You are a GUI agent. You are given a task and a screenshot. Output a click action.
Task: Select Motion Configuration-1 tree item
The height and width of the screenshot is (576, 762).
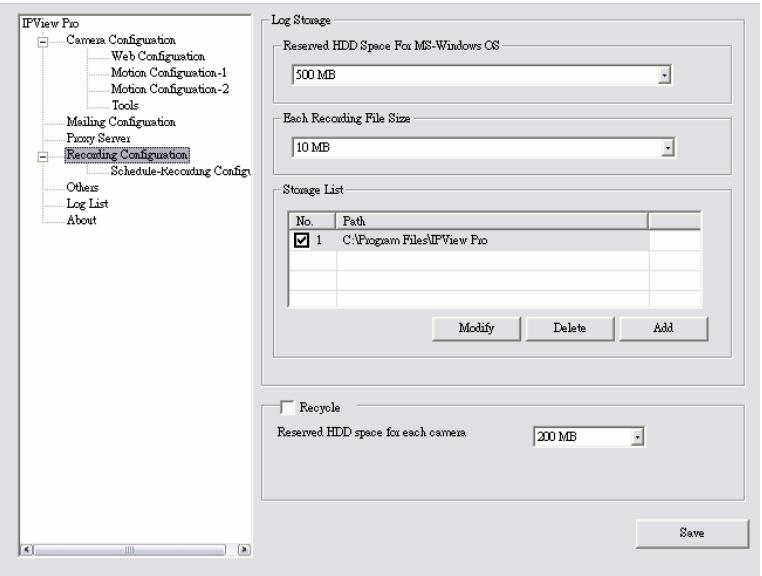[x=169, y=73]
